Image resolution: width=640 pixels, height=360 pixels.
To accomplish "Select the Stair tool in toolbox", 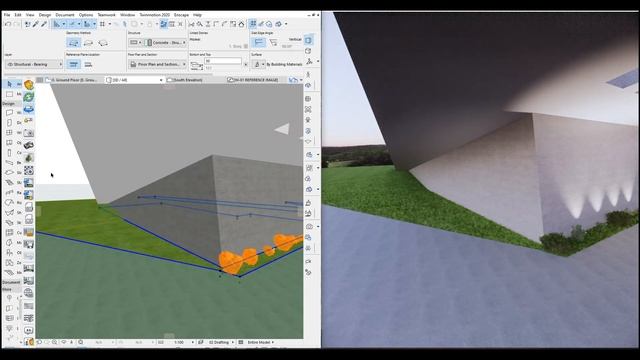I will pos(9,182).
